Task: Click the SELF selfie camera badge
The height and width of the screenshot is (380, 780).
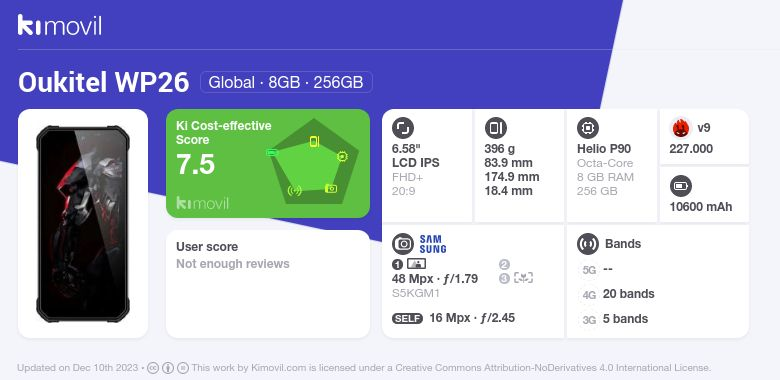Action: 407,318
